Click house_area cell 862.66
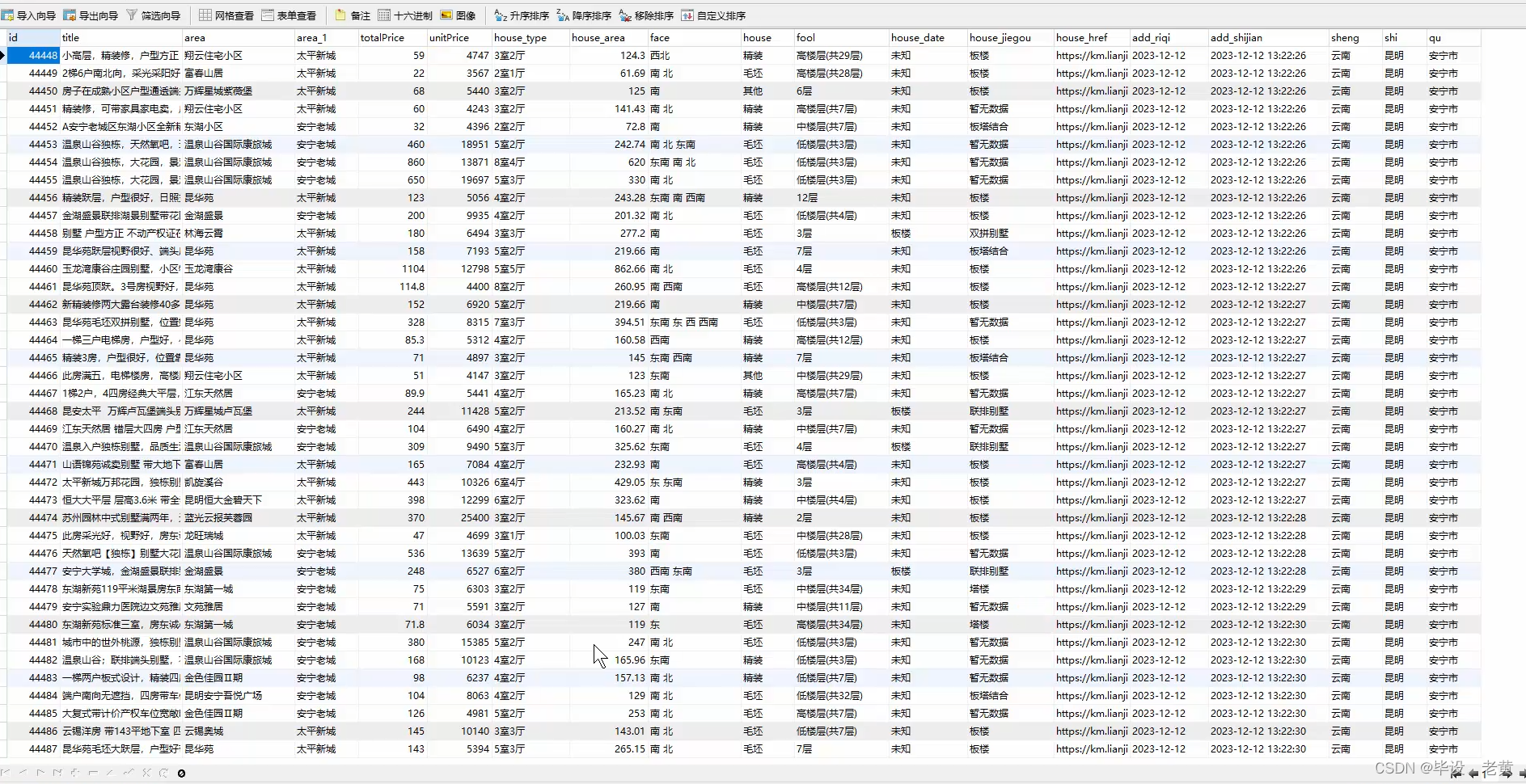The width and height of the screenshot is (1526, 784). (x=609, y=269)
